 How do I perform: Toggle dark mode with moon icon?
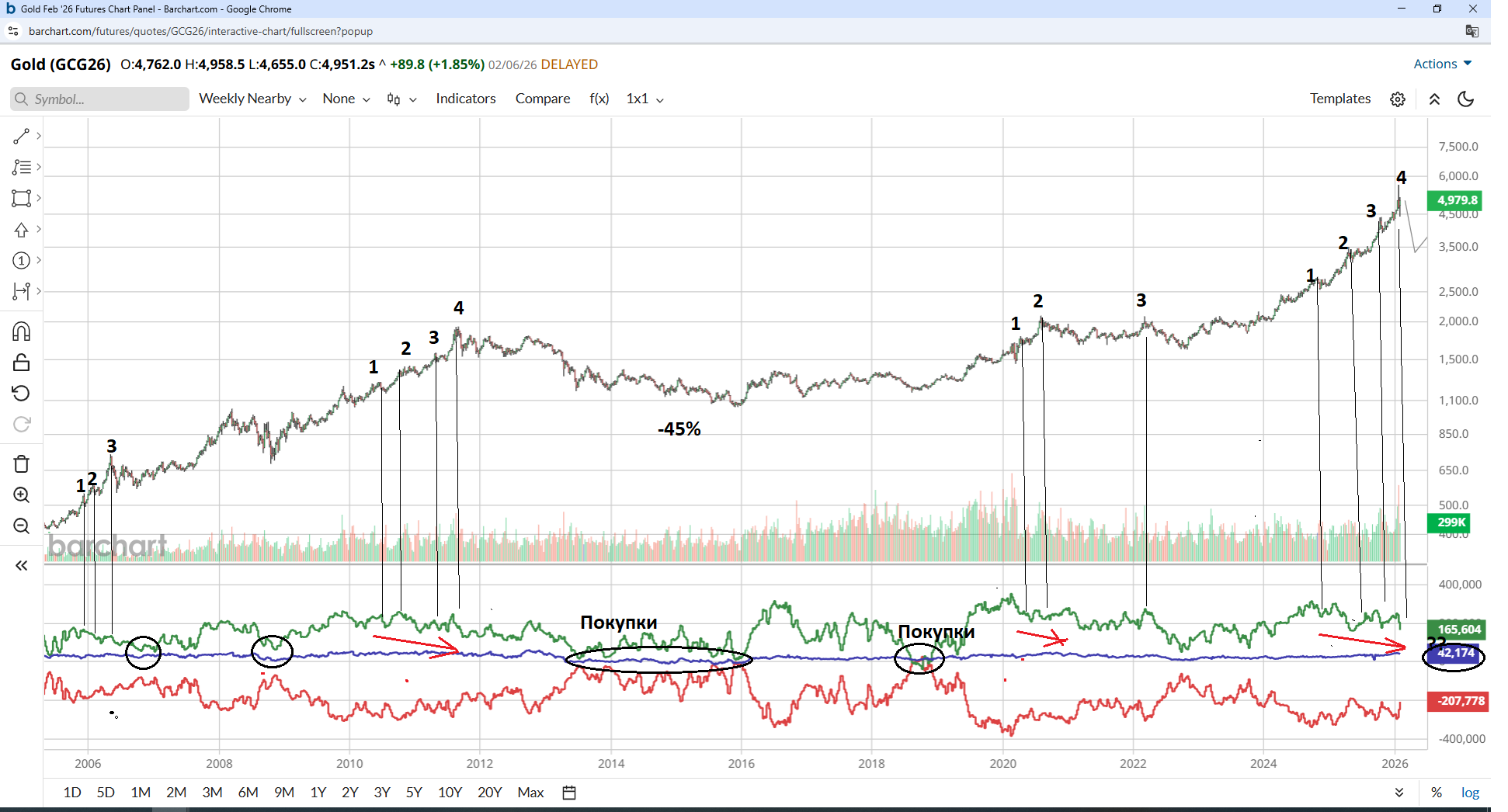point(1466,99)
